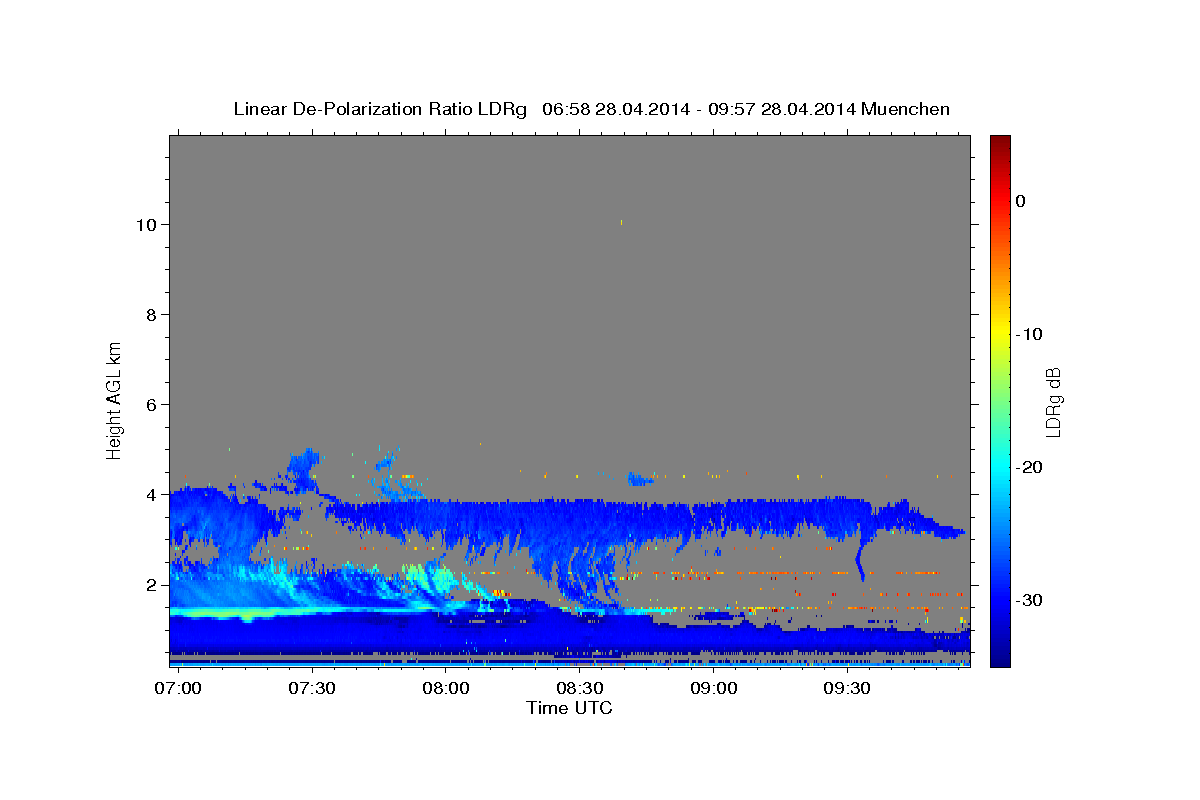
Task: Click the dark blue bottom of colorbar
Action: [x=1000, y=658]
